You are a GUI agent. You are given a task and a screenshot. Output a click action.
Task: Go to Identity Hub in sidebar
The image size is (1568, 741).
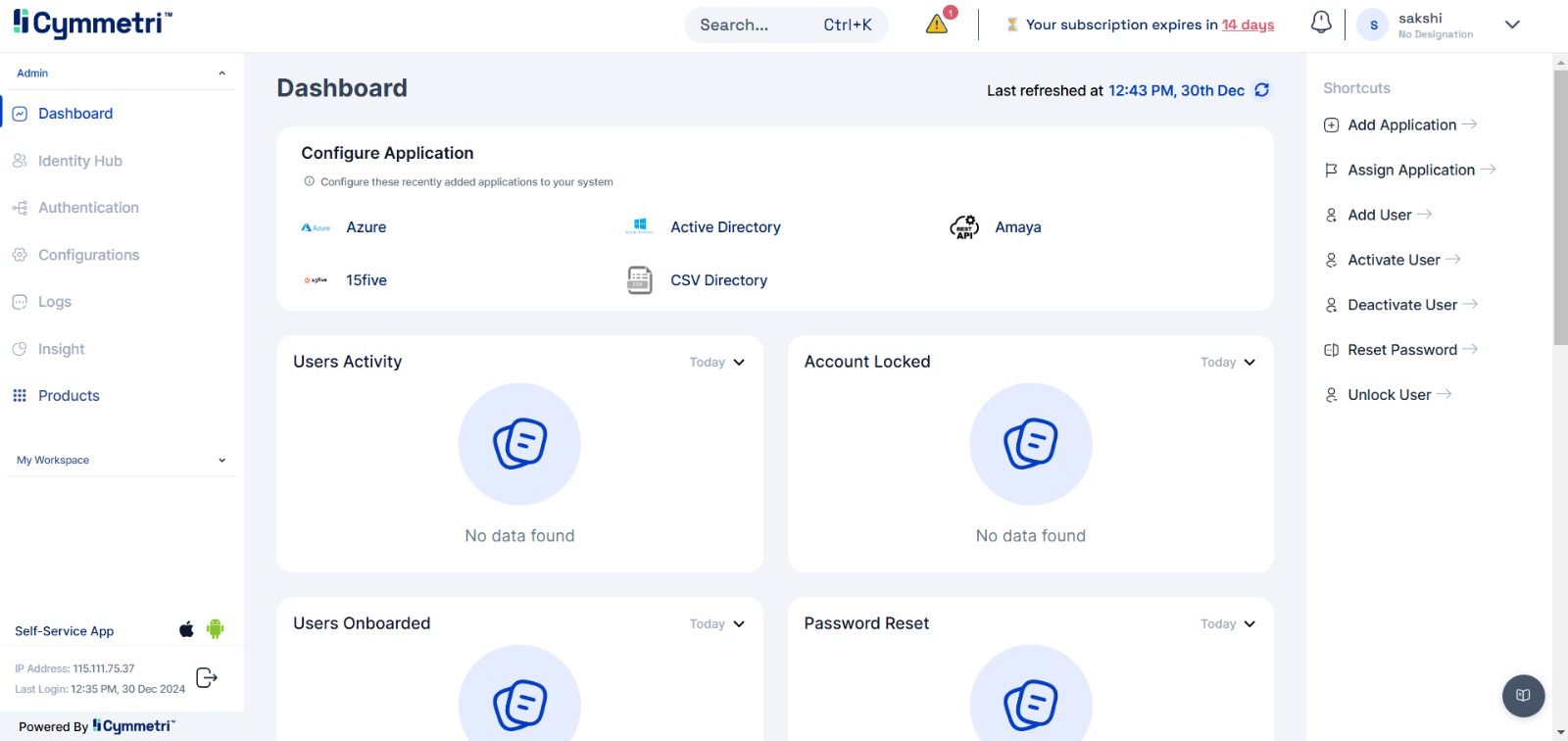coord(80,161)
